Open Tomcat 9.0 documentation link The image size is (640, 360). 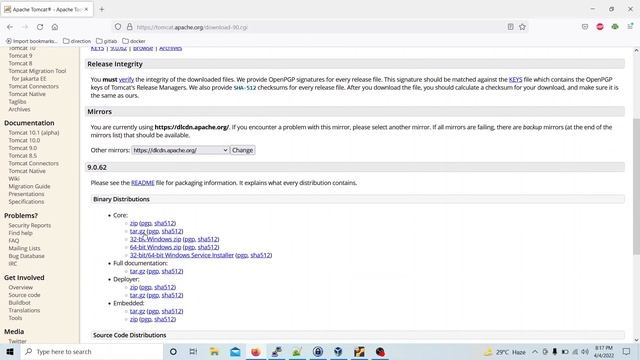[22, 148]
